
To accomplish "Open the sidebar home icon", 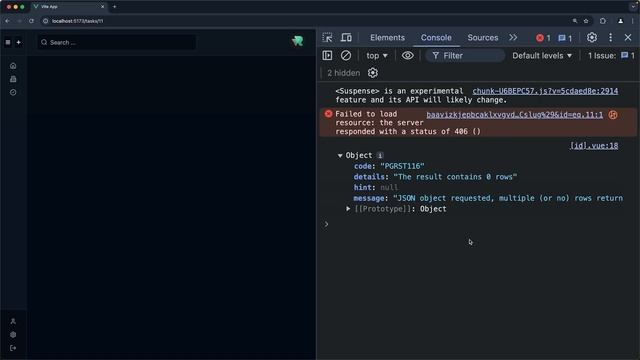I will pos(13,66).
